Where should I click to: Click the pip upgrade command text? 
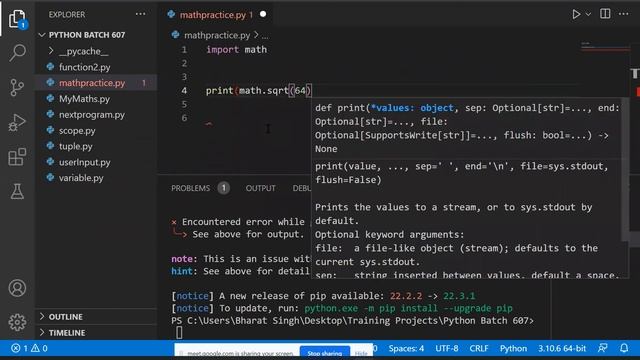408,308
